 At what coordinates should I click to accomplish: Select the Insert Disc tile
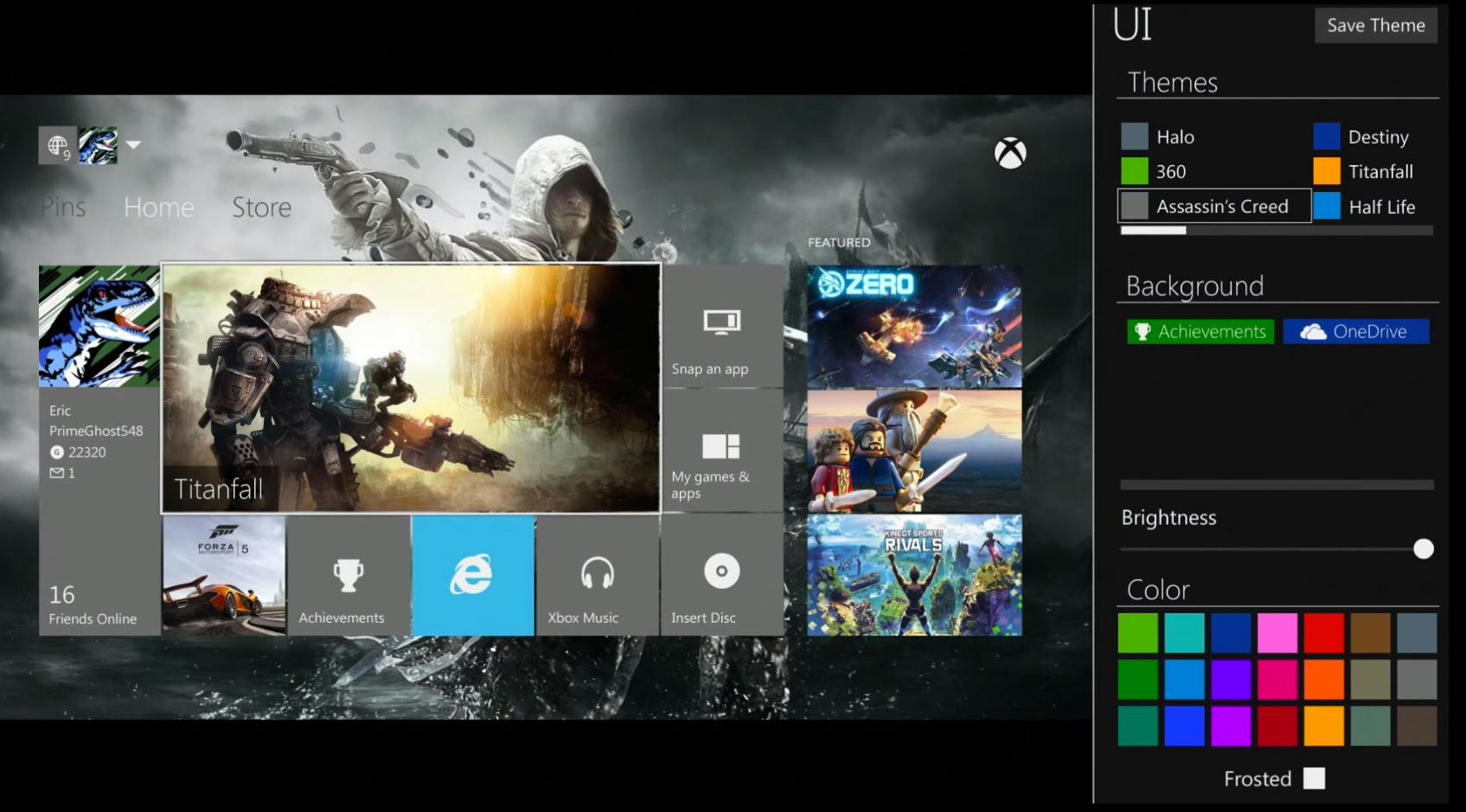[x=722, y=576]
